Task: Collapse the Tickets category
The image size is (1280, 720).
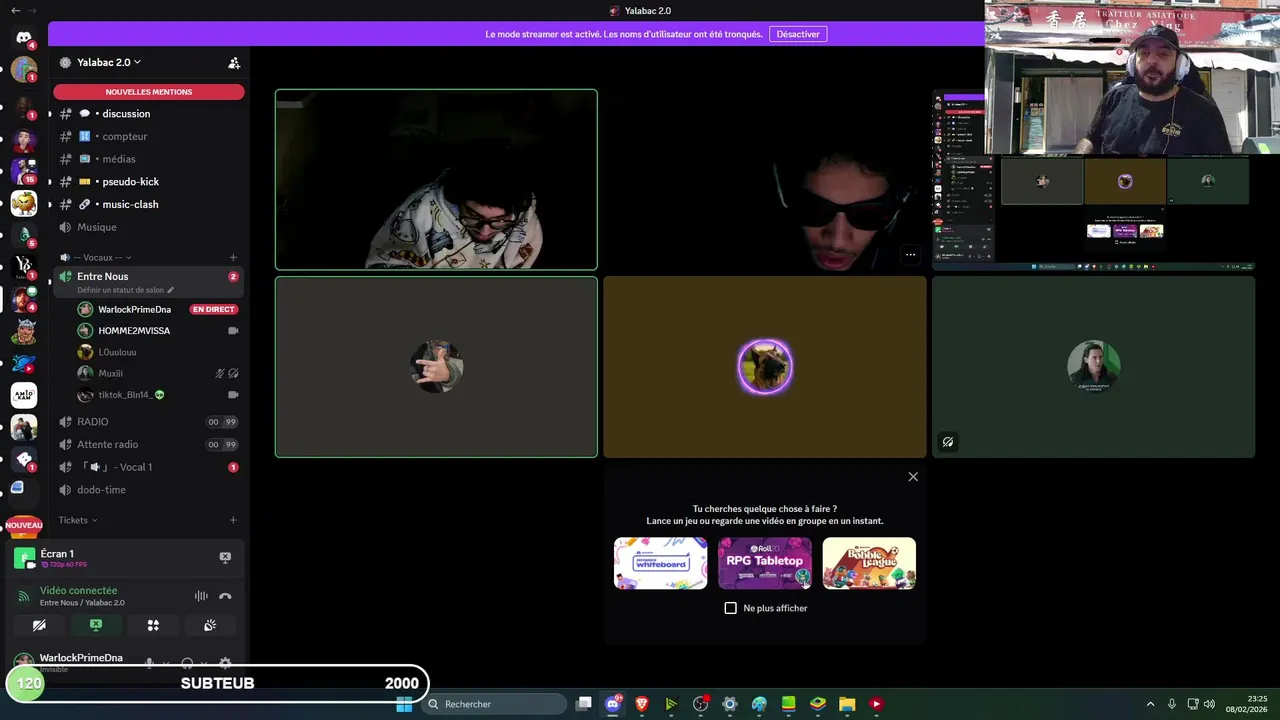Action: [x=78, y=520]
